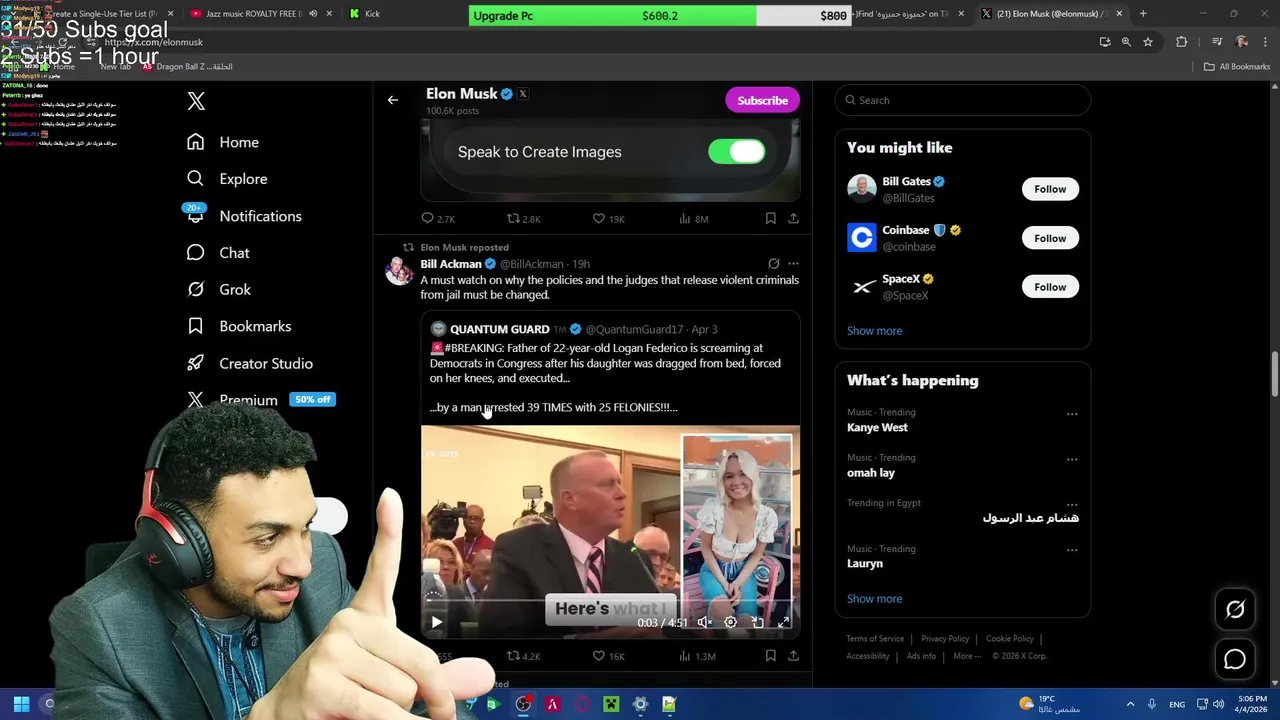
Task: Switch to the Kick browser tab
Action: pyautogui.click(x=373, y=14)
